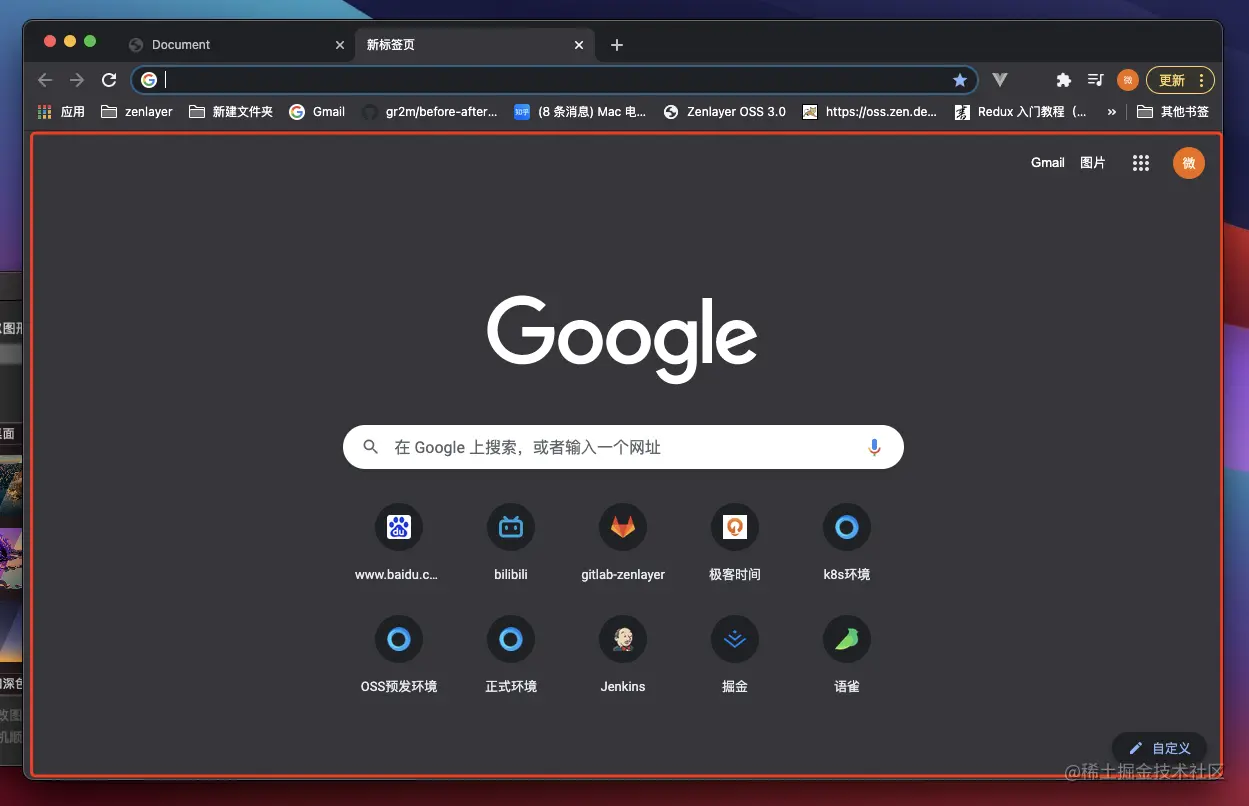Switch to the Document tab
The width and height of the screenshot is (1249, 806).
[236, 45]
